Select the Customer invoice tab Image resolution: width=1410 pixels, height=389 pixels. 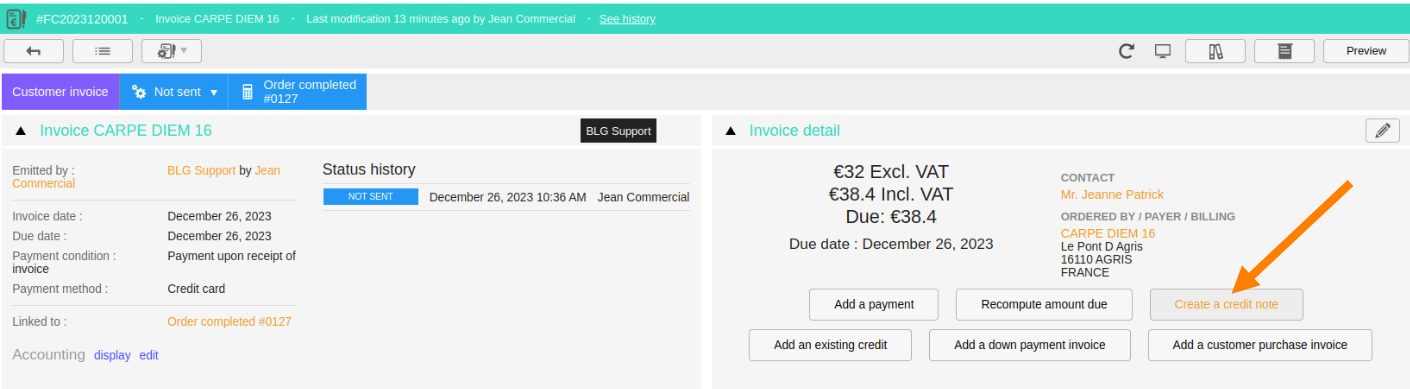point(60,92)
